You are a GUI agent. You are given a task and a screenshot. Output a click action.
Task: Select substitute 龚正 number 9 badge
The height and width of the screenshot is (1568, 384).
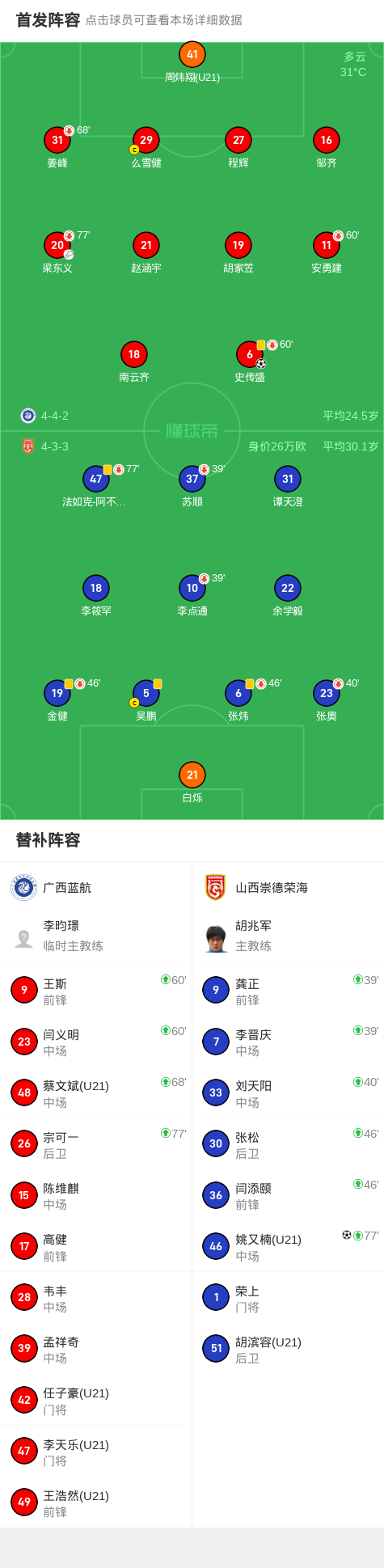click(x=216, y=990)
